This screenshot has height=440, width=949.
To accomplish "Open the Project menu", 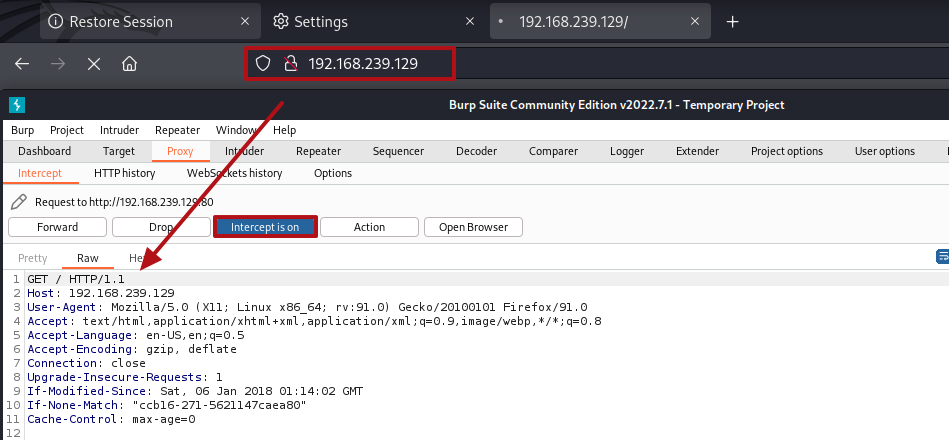I will (x=67, y=130).
